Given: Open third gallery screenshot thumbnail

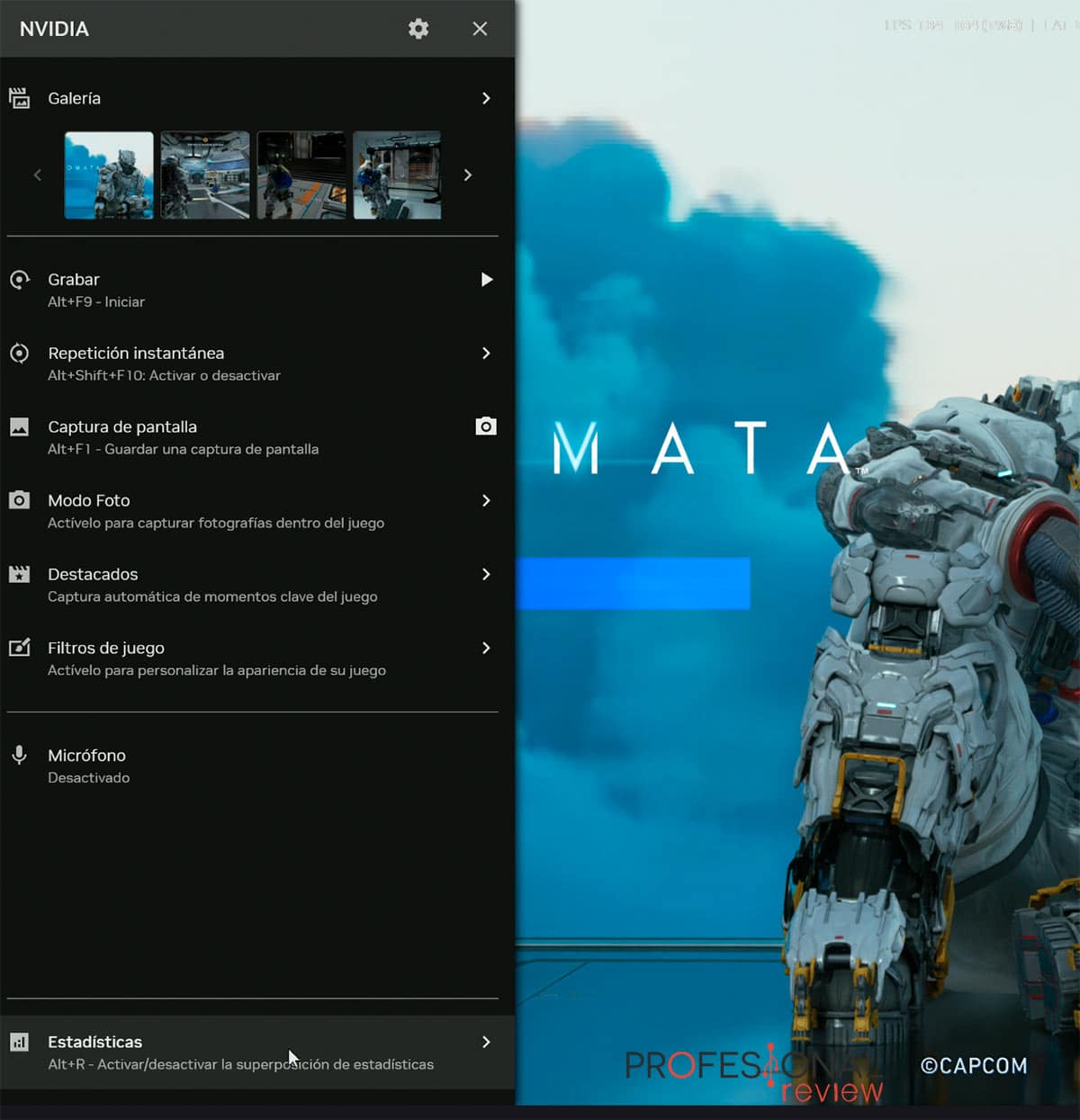Looking at the screenshot, I should (x=301, y=175).
